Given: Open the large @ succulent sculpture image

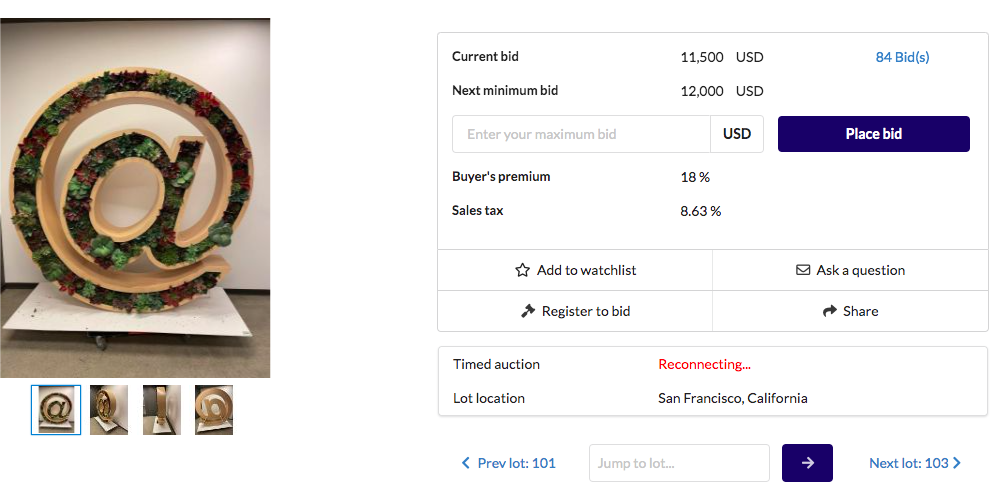Looking at the screenshot, I should click(135, 198).
